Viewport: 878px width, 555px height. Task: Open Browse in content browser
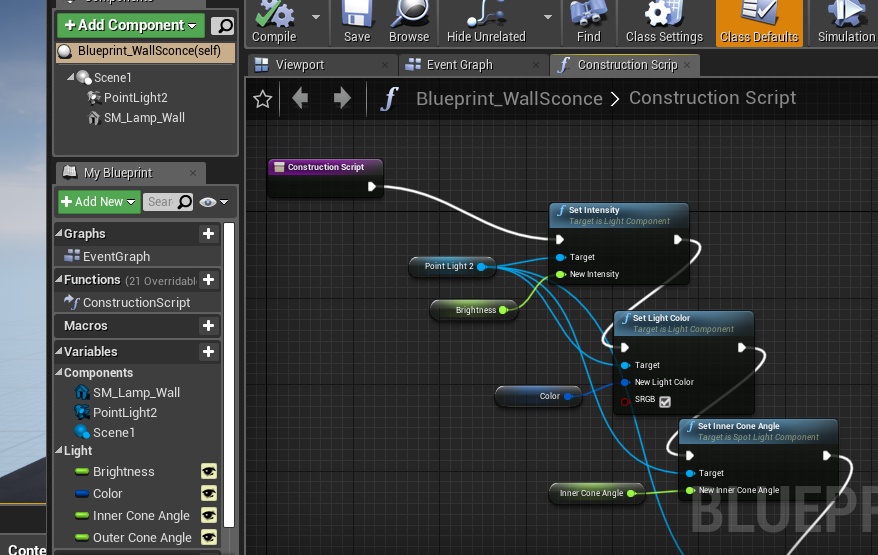click(x=409, y=14)
